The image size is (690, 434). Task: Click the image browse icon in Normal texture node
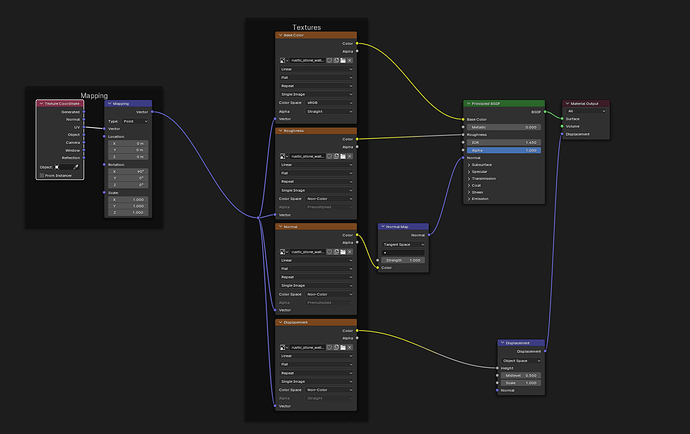click(x=284, y=252)
